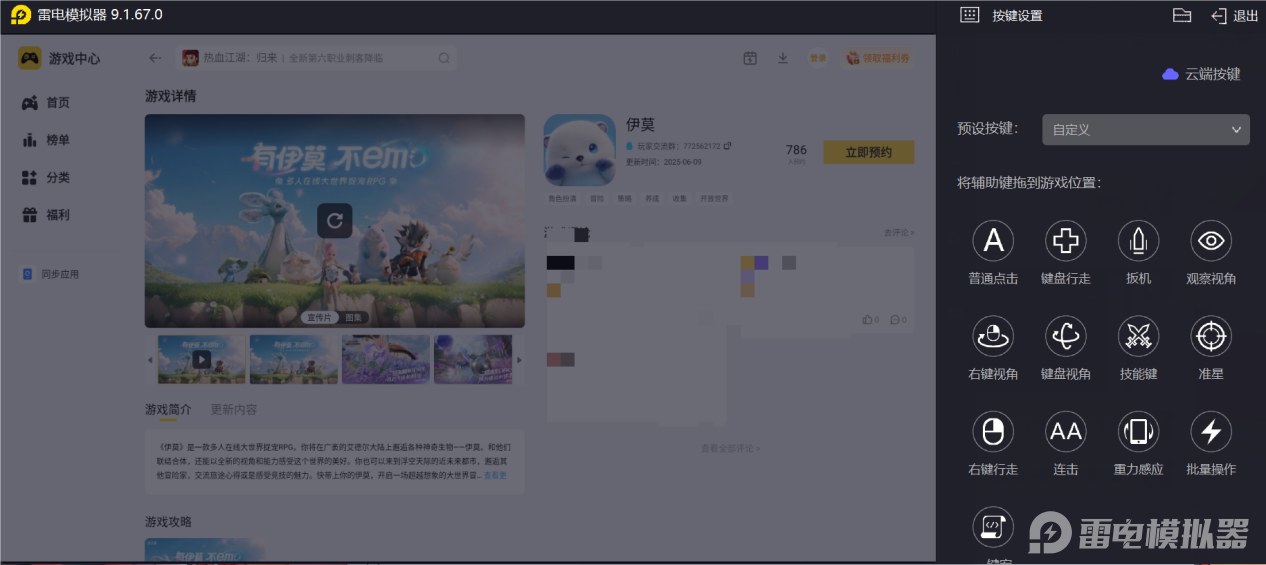Select the second preview thumbnail
The height and width of the screenshot is (565, 1266).
click(294, 359)
